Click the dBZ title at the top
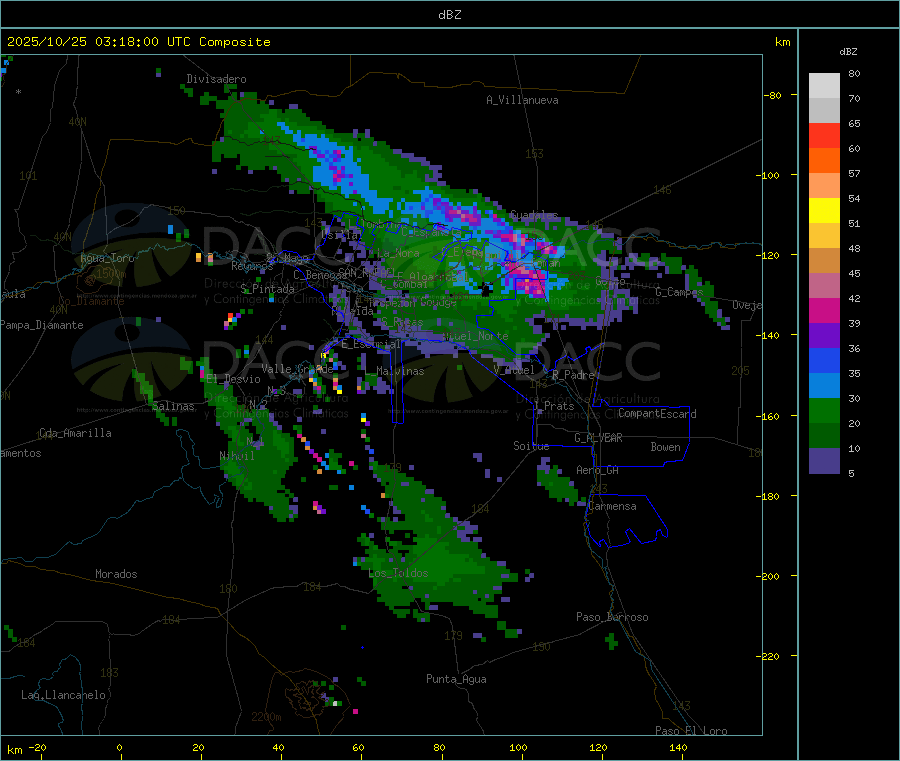This screenshot has height=761, width=900. coord(449,15)
